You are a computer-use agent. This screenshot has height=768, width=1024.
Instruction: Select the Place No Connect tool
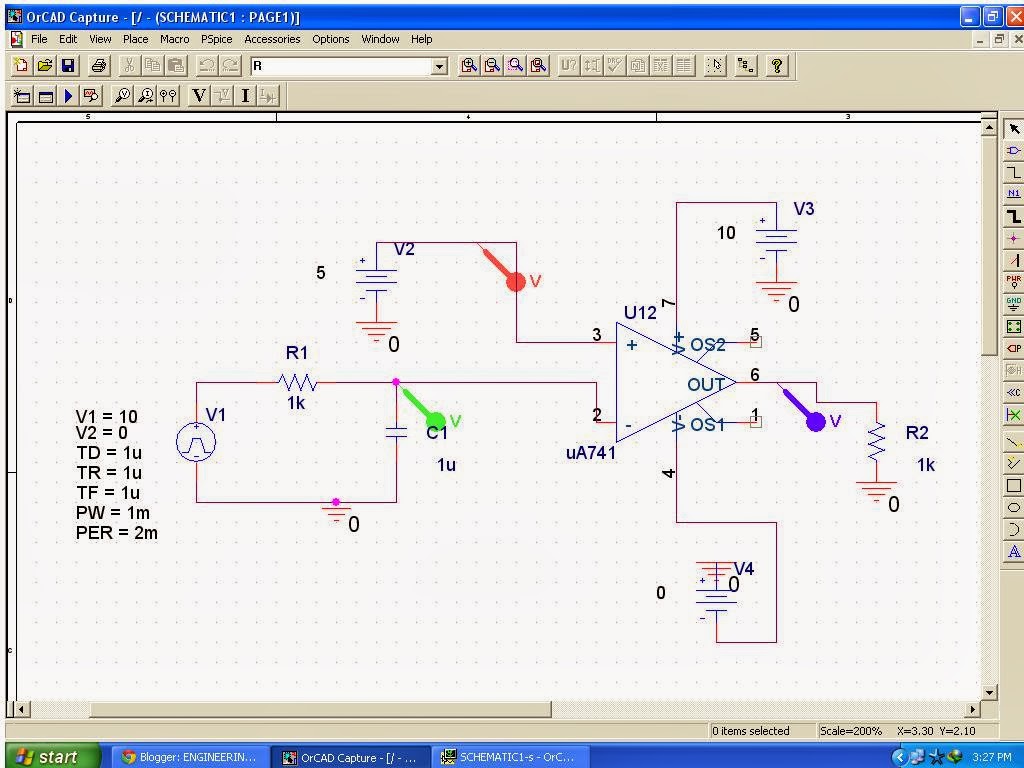(x=1014, y=414)
